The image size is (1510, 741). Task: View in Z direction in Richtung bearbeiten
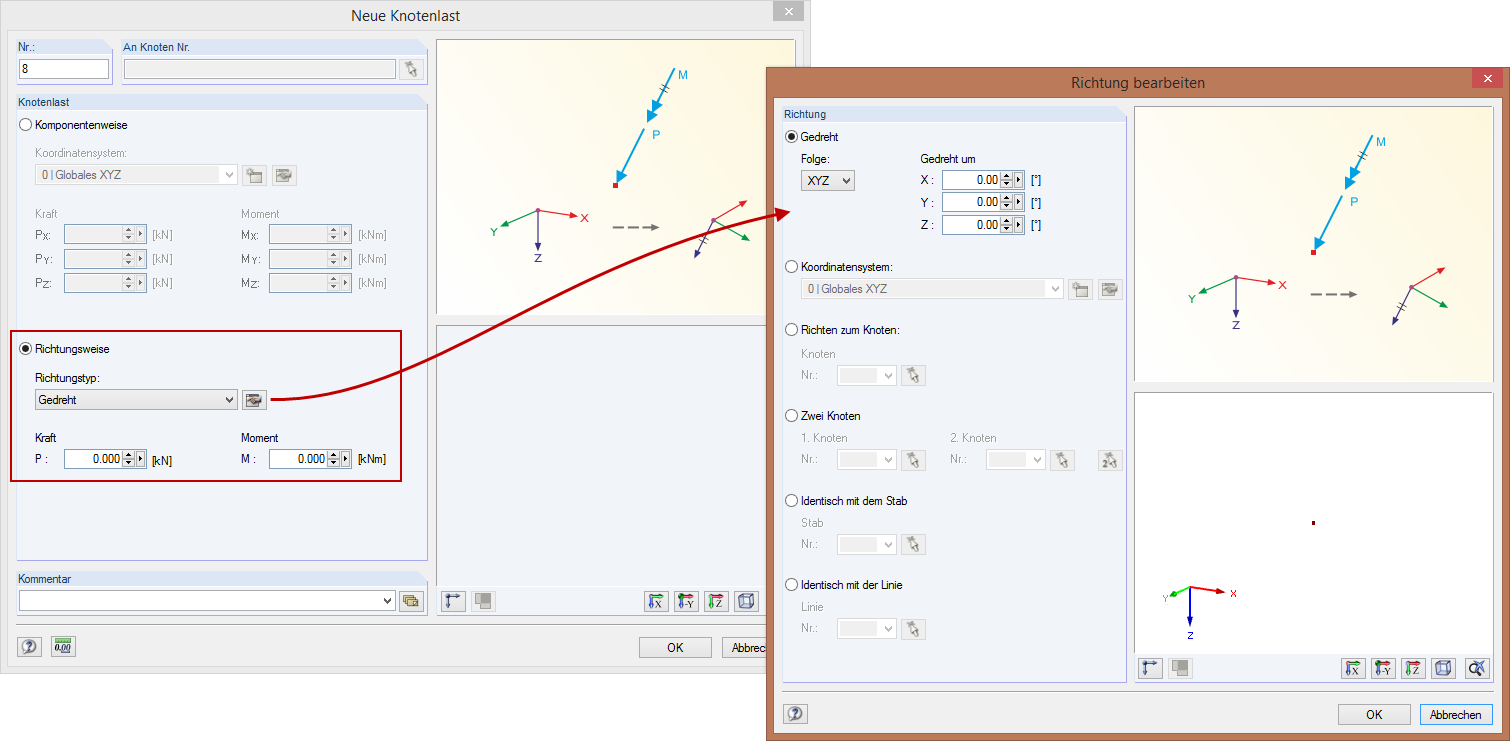1413,668
